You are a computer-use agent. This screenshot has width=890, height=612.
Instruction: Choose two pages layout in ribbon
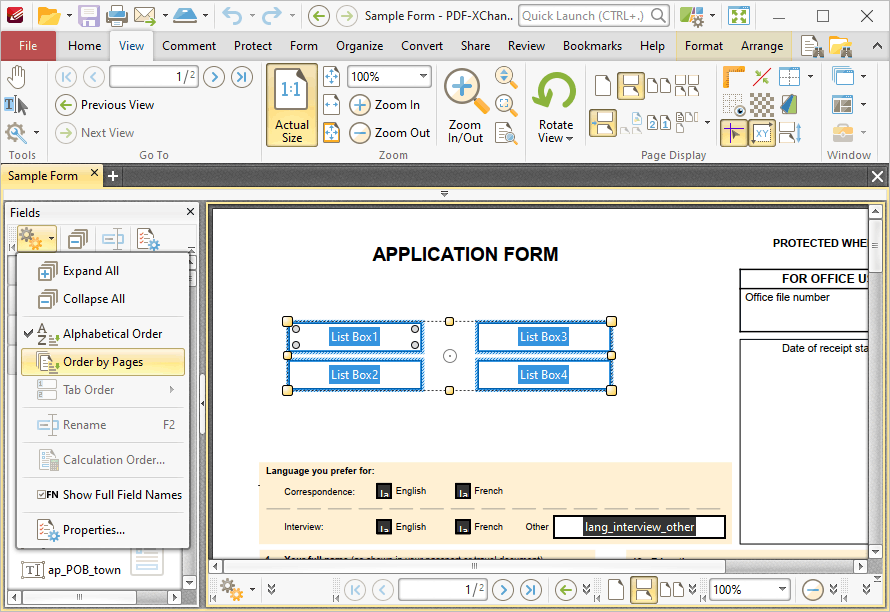pyautogui.click(x=659, y=86)
